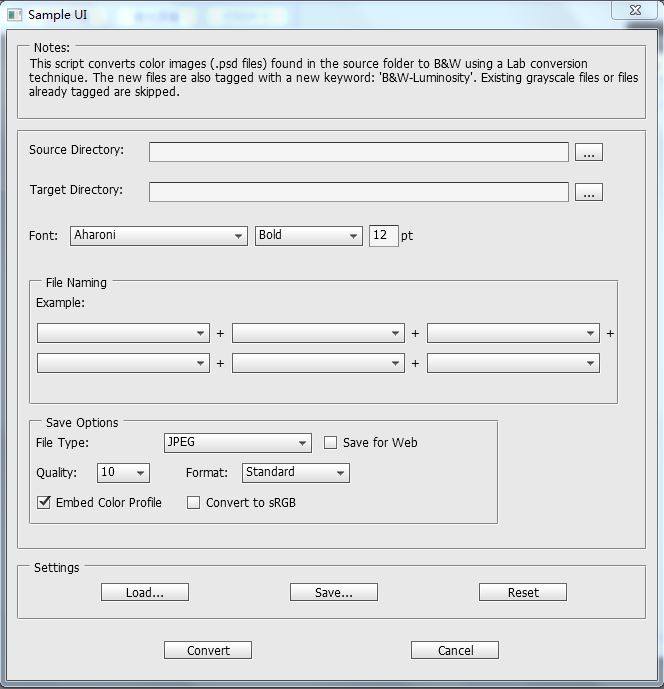
Task: Open the first File Naming dropdown
Action: (x=123, y=334)
